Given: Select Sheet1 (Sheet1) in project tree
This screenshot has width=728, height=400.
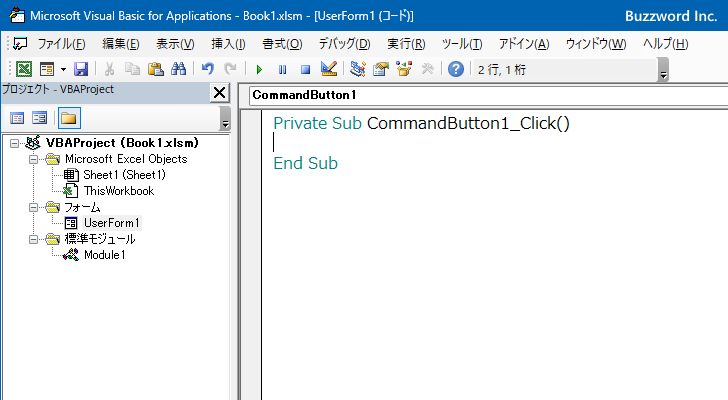Looking at the screenshot, I should coord(124,175).
